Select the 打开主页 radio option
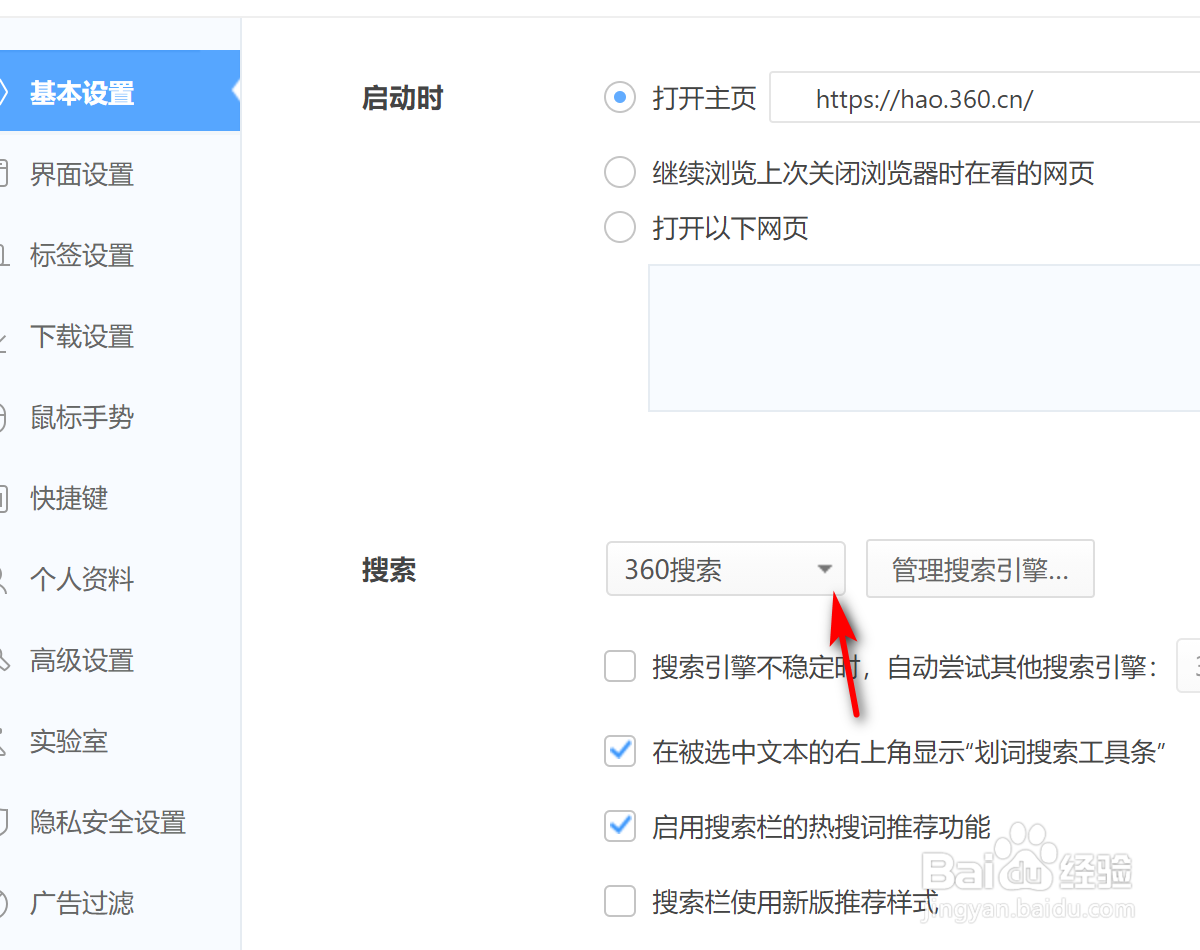 [x=620, y=98]
